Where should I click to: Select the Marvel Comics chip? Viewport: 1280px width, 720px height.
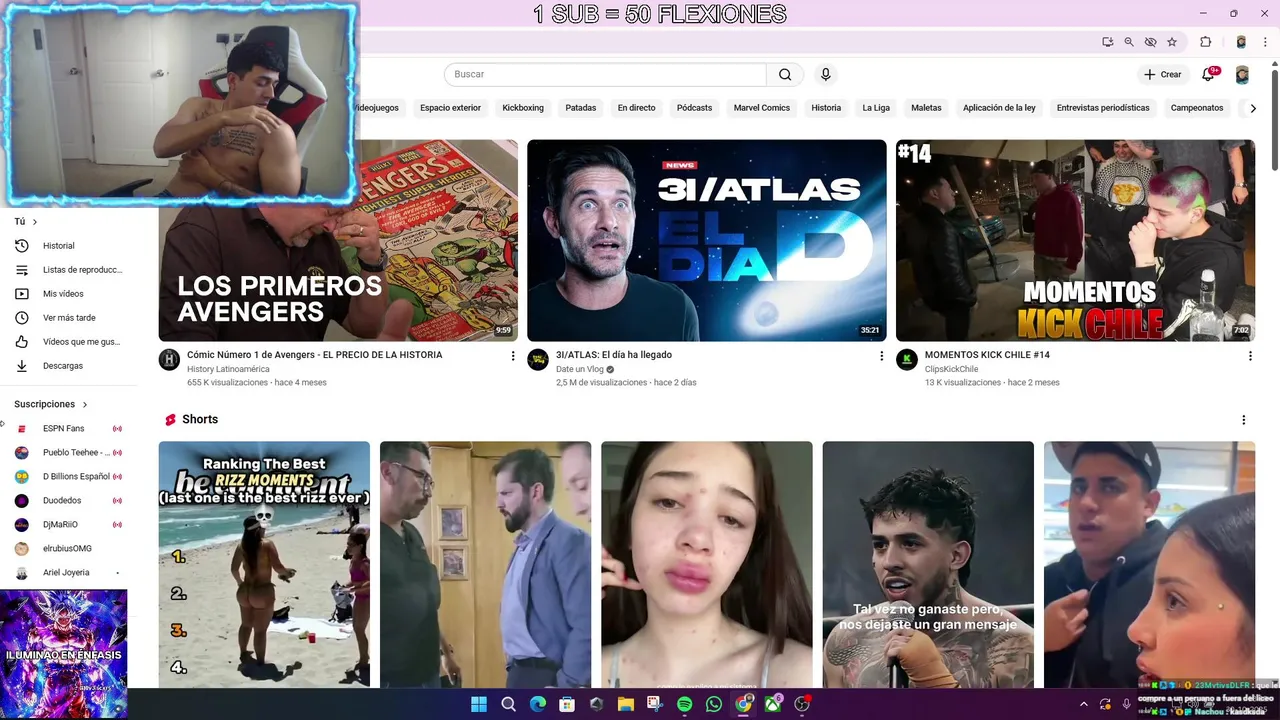tap(761, 108)
